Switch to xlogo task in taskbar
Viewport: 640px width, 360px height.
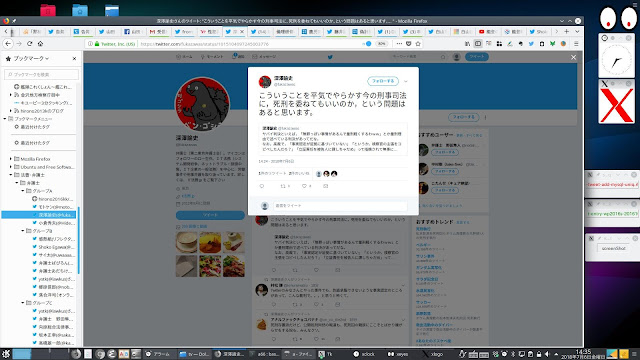[x=433, y=354]
